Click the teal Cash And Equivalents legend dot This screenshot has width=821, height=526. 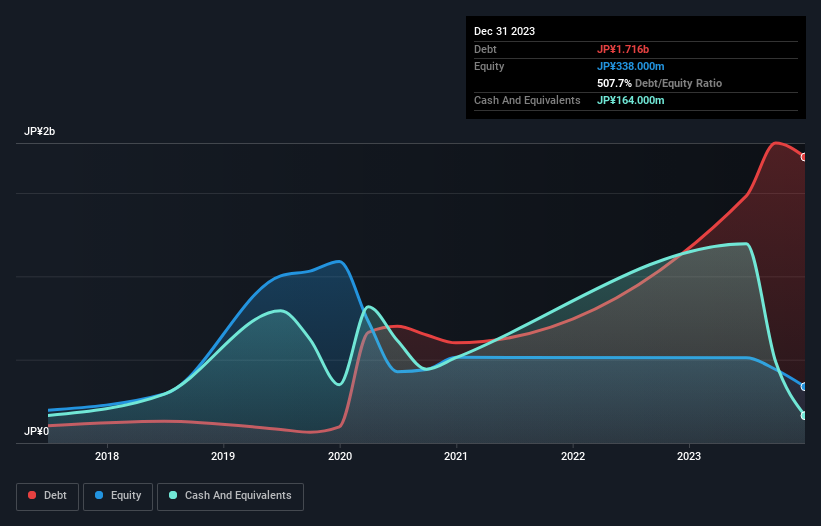coord(173,495)
